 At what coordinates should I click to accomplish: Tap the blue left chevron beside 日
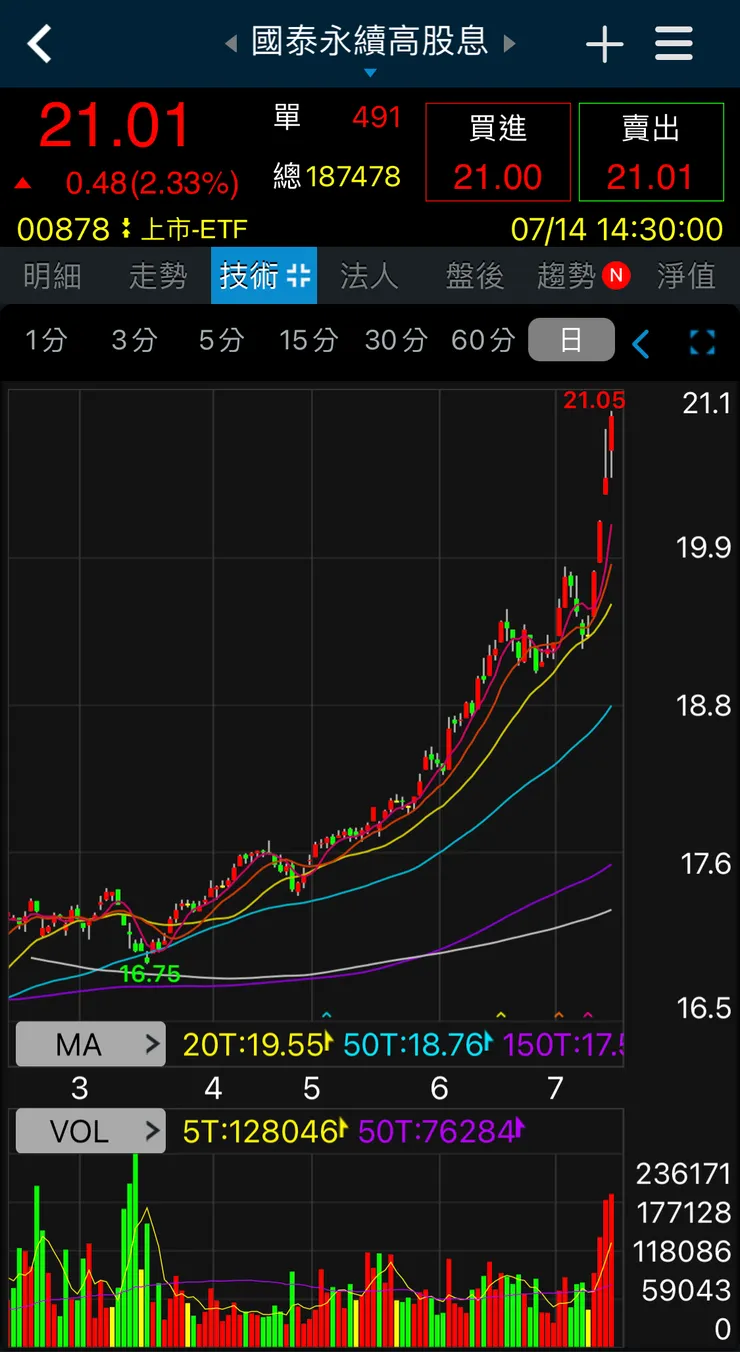tap(641, 344)
